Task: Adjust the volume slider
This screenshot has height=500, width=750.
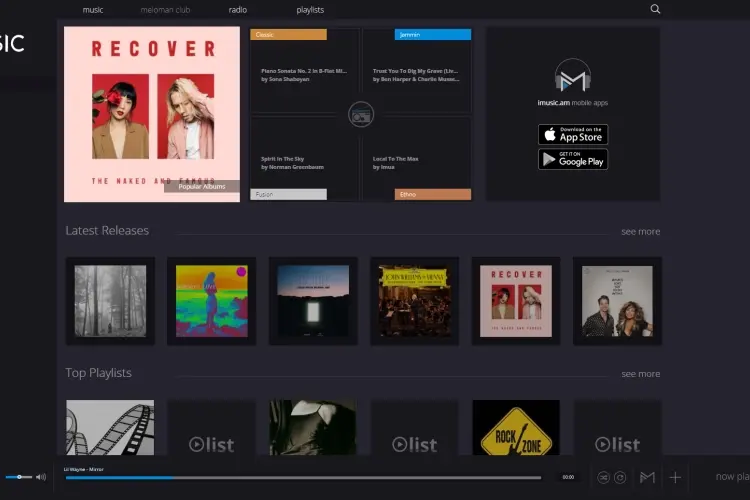Action: pos(19,477)
